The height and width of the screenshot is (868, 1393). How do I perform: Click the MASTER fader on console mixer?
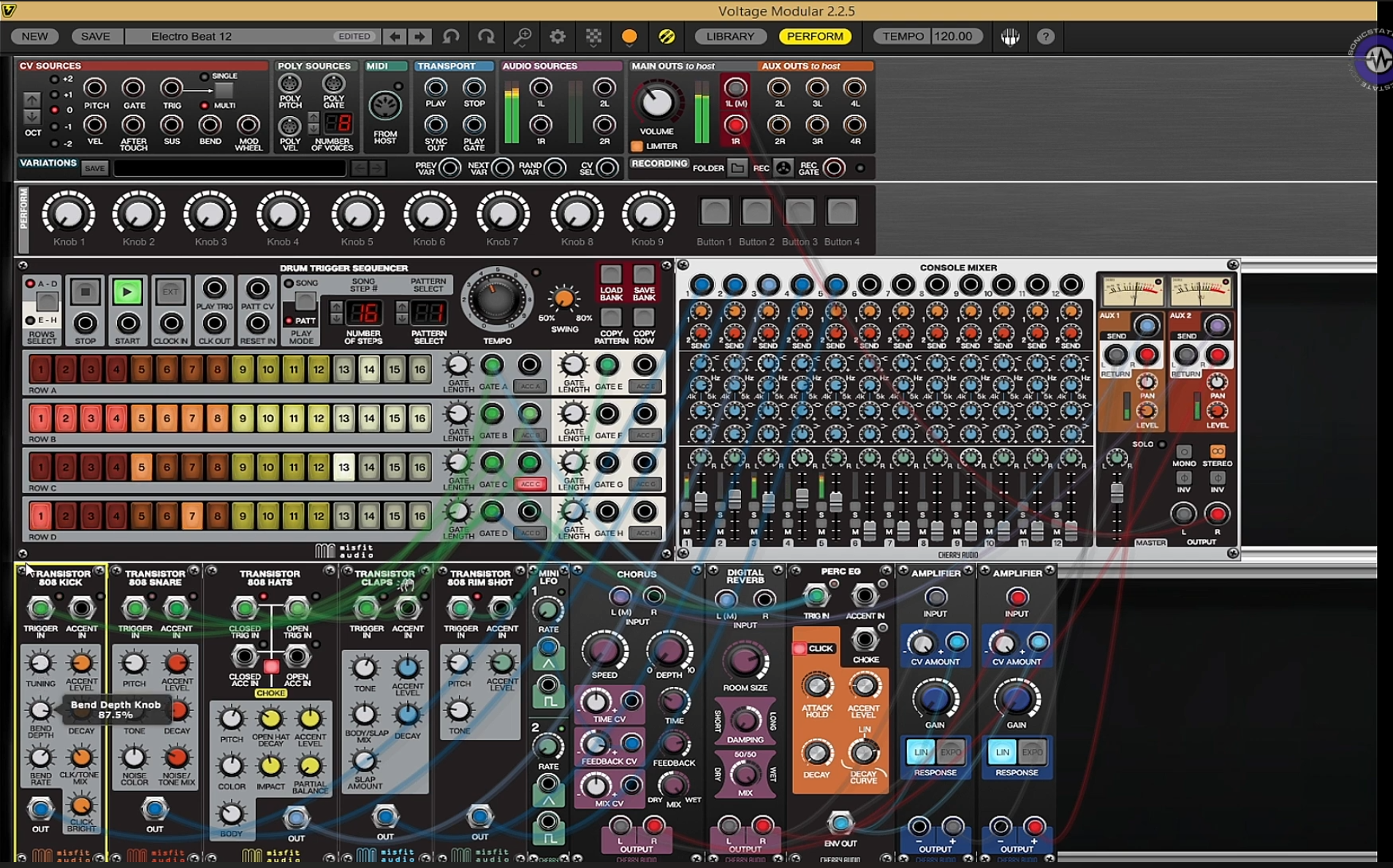(1117, 492)
